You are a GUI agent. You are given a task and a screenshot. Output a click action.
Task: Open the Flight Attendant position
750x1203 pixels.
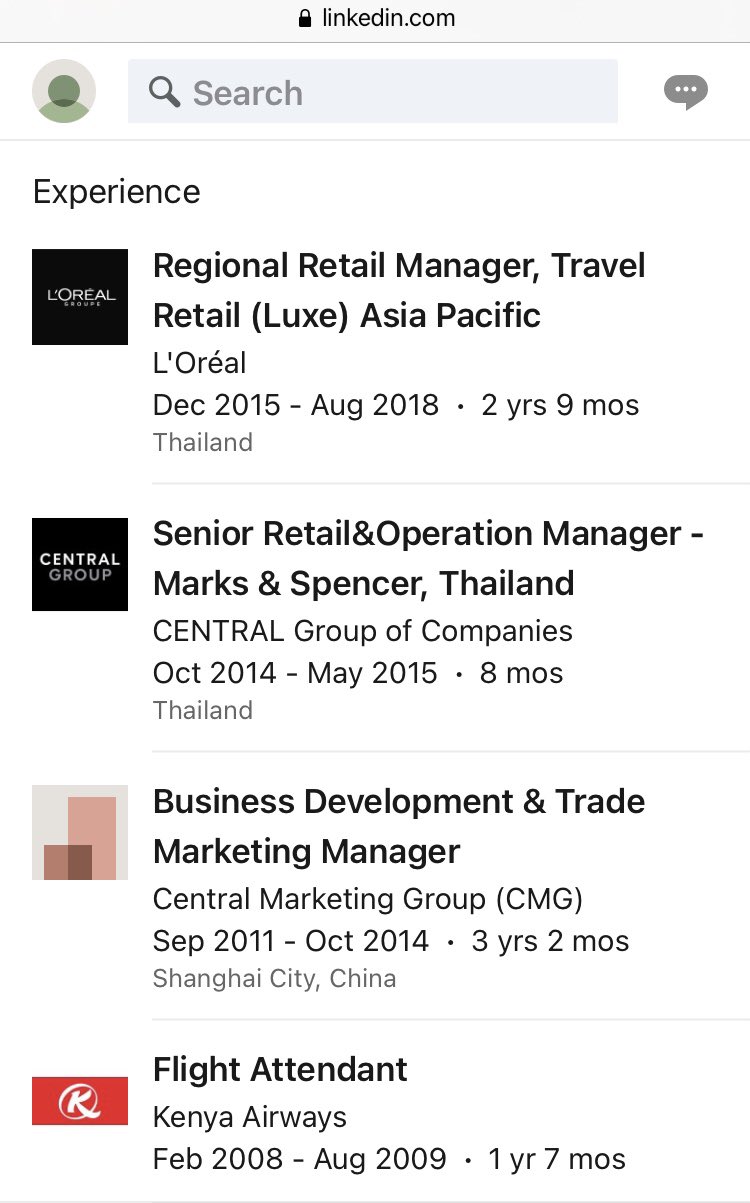click(x=280, y=1069)
